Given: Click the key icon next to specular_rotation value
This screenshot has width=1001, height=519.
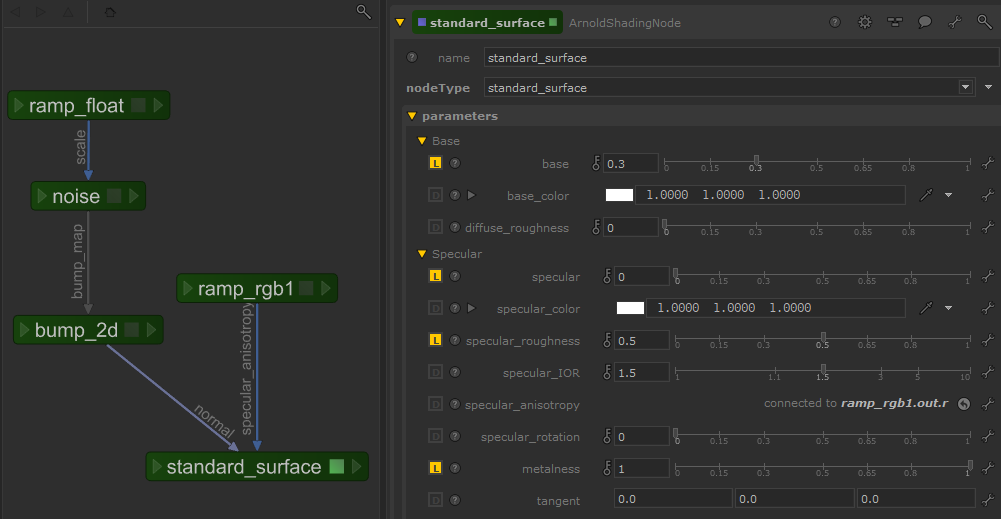Looking at the screenshot, I should pyautogui.click(x=607, y=435).
